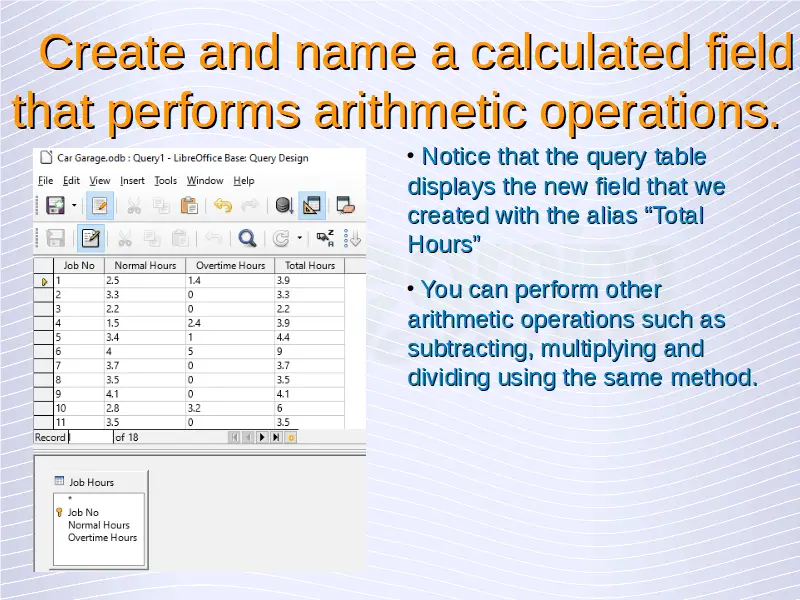Click the Total Hours cell showing 2.2
The height and width of the screenshot is (600, 800).
point(310,309)
